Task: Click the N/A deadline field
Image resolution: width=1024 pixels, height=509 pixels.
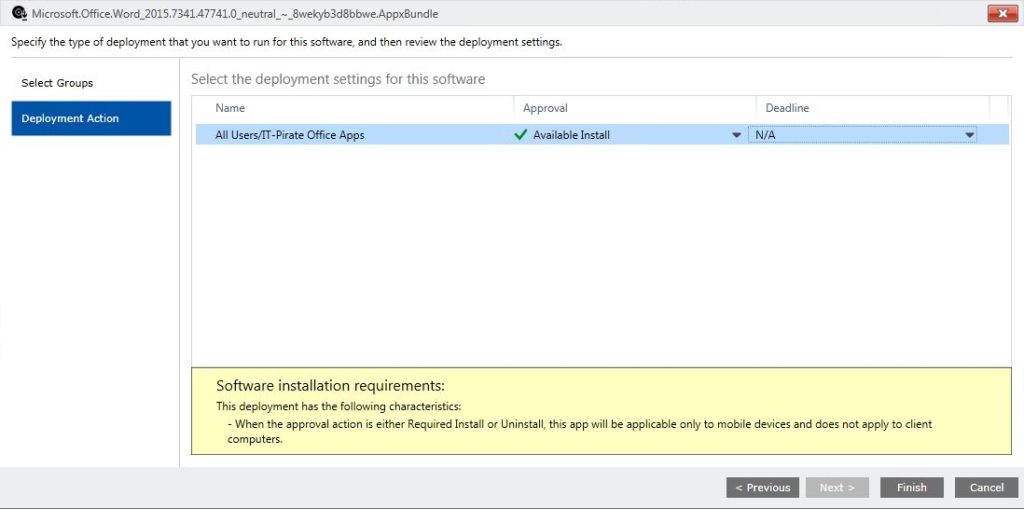Action: [862, 135]
